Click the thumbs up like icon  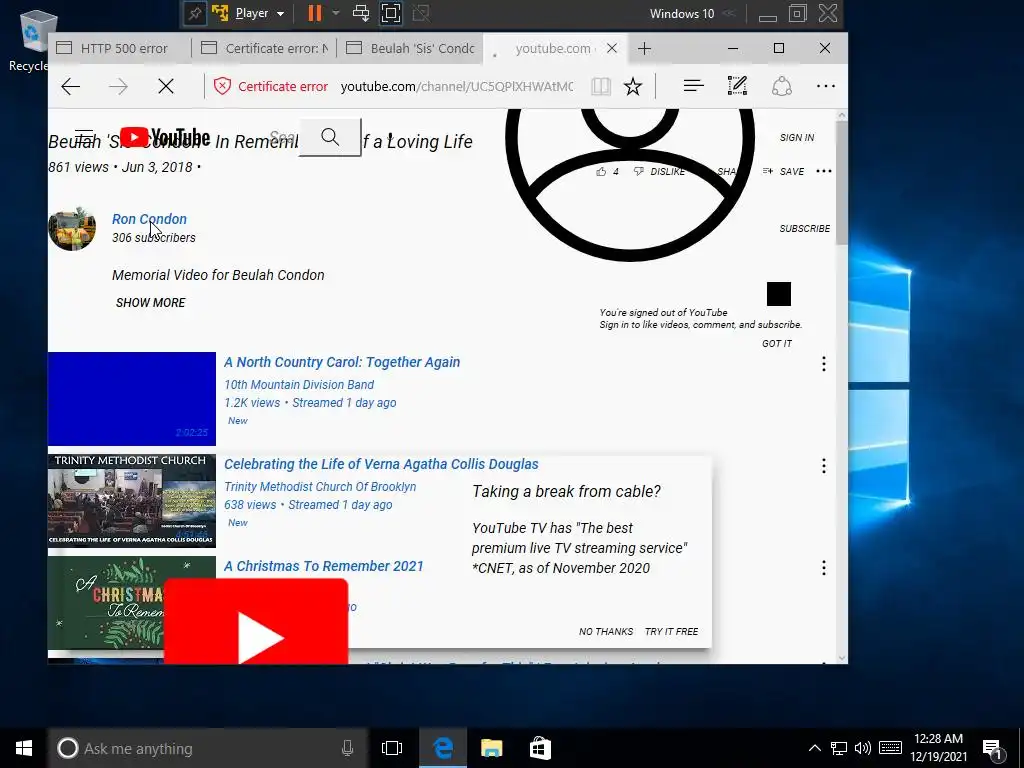tap(601, 171)
